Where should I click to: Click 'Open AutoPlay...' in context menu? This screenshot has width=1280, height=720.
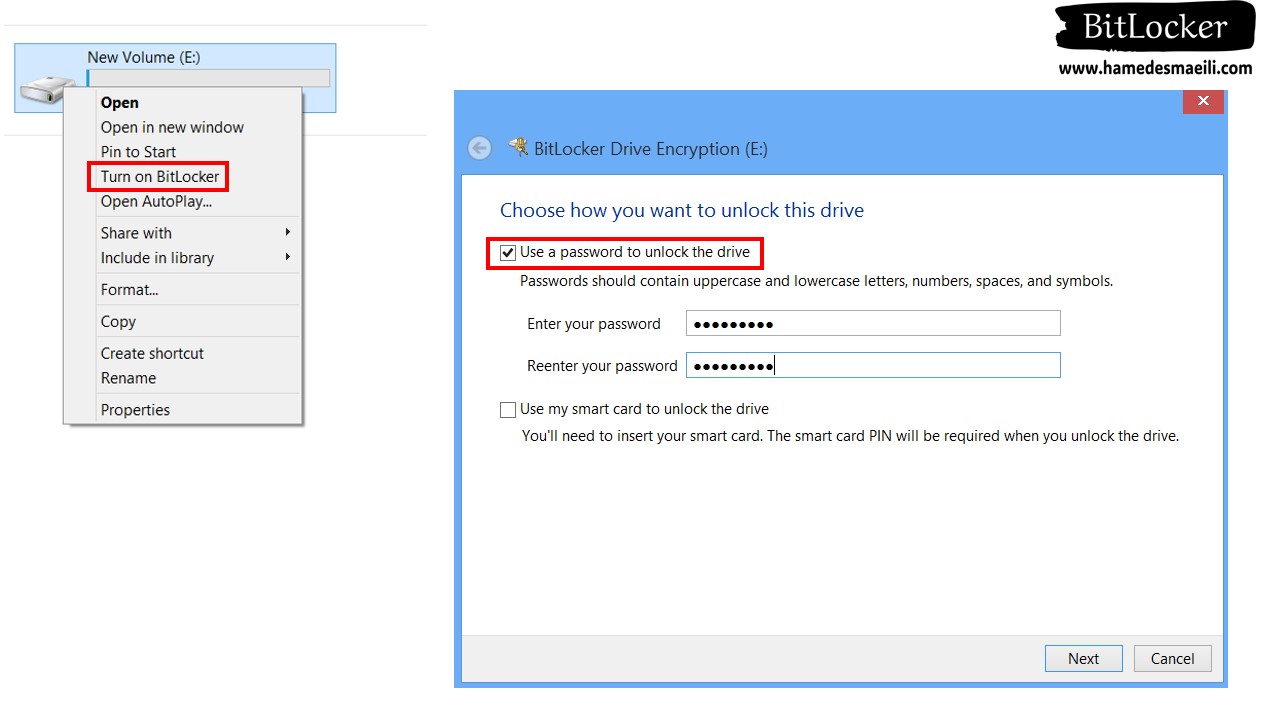pos(183,201)
